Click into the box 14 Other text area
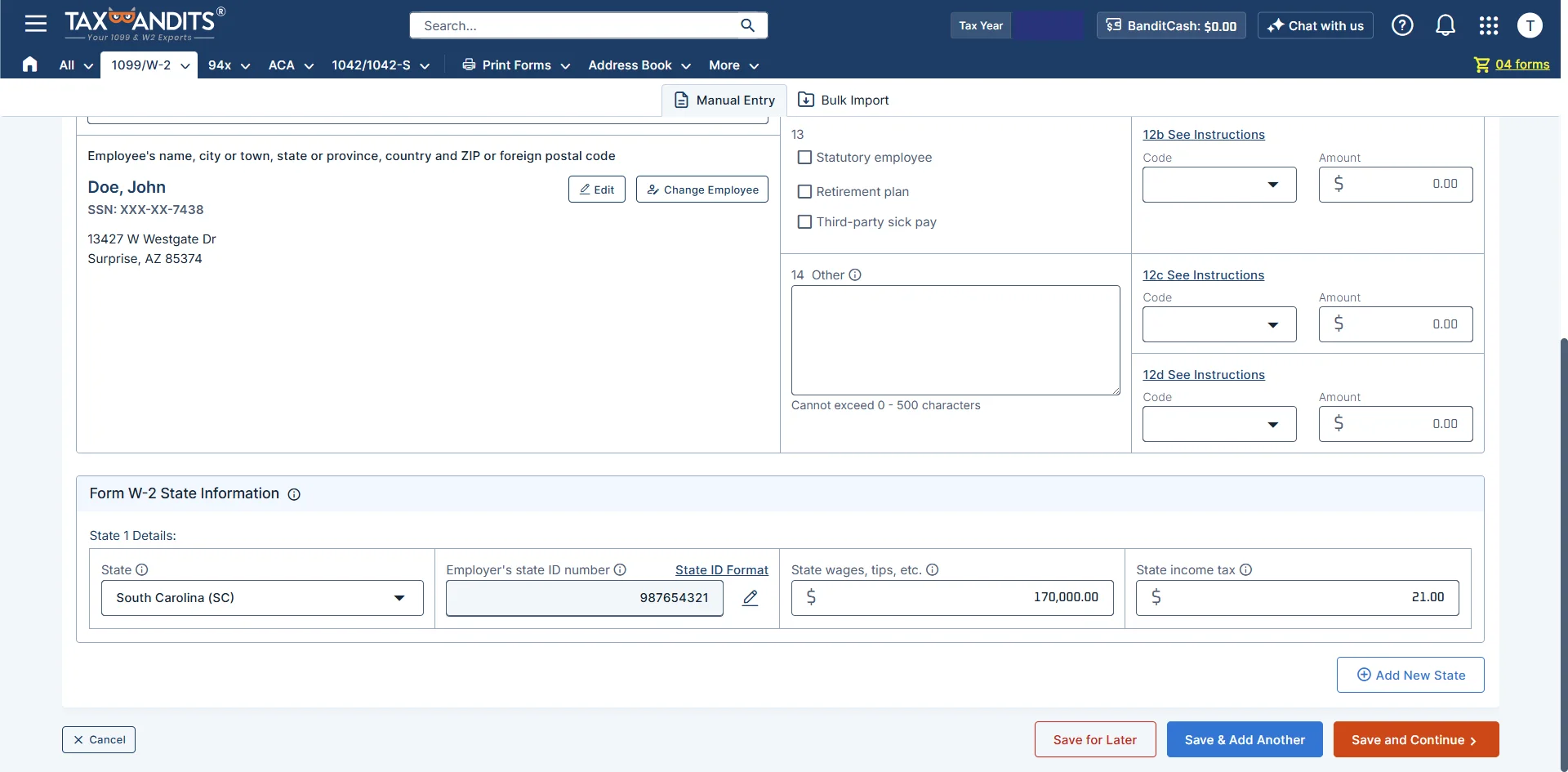Screen dimensions: 1568x772 tap(955, 340)
